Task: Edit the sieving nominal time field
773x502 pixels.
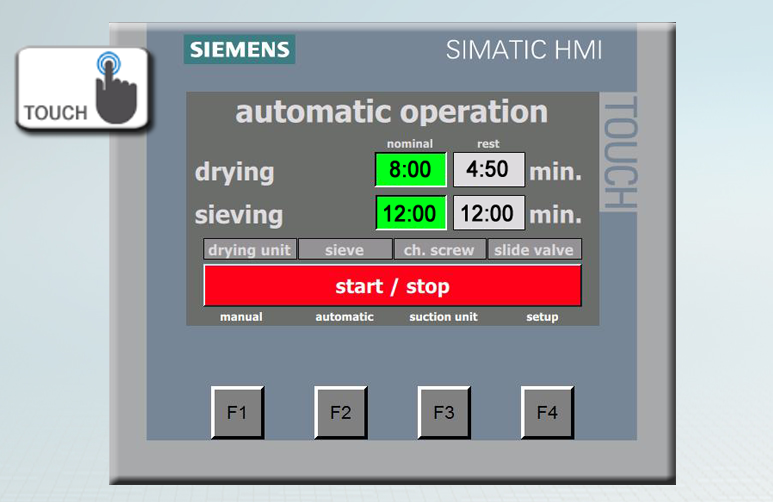Action: click(410, 213)
